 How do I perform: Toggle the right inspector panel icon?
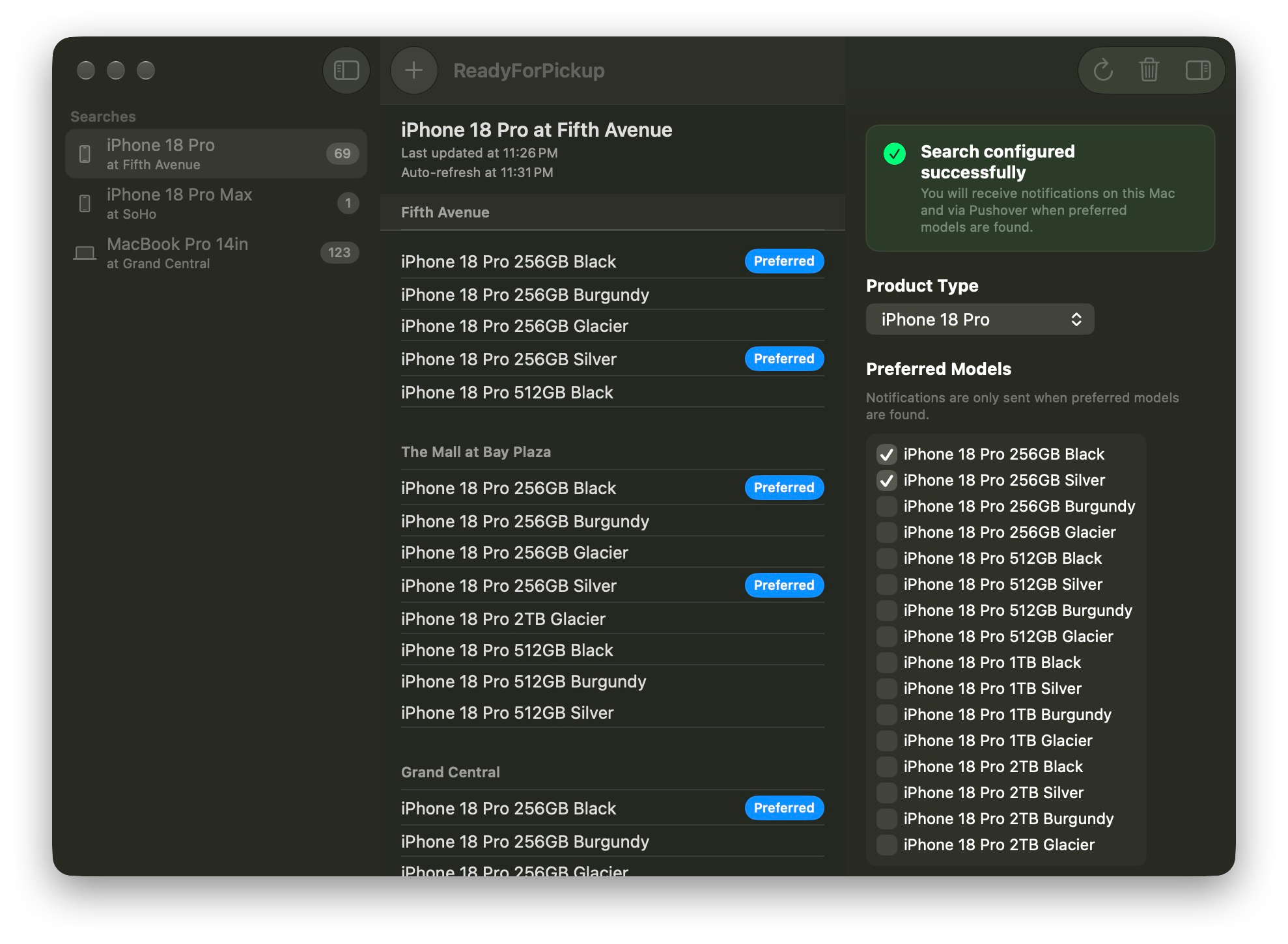pyautogui.click(x=1198, y=70)
